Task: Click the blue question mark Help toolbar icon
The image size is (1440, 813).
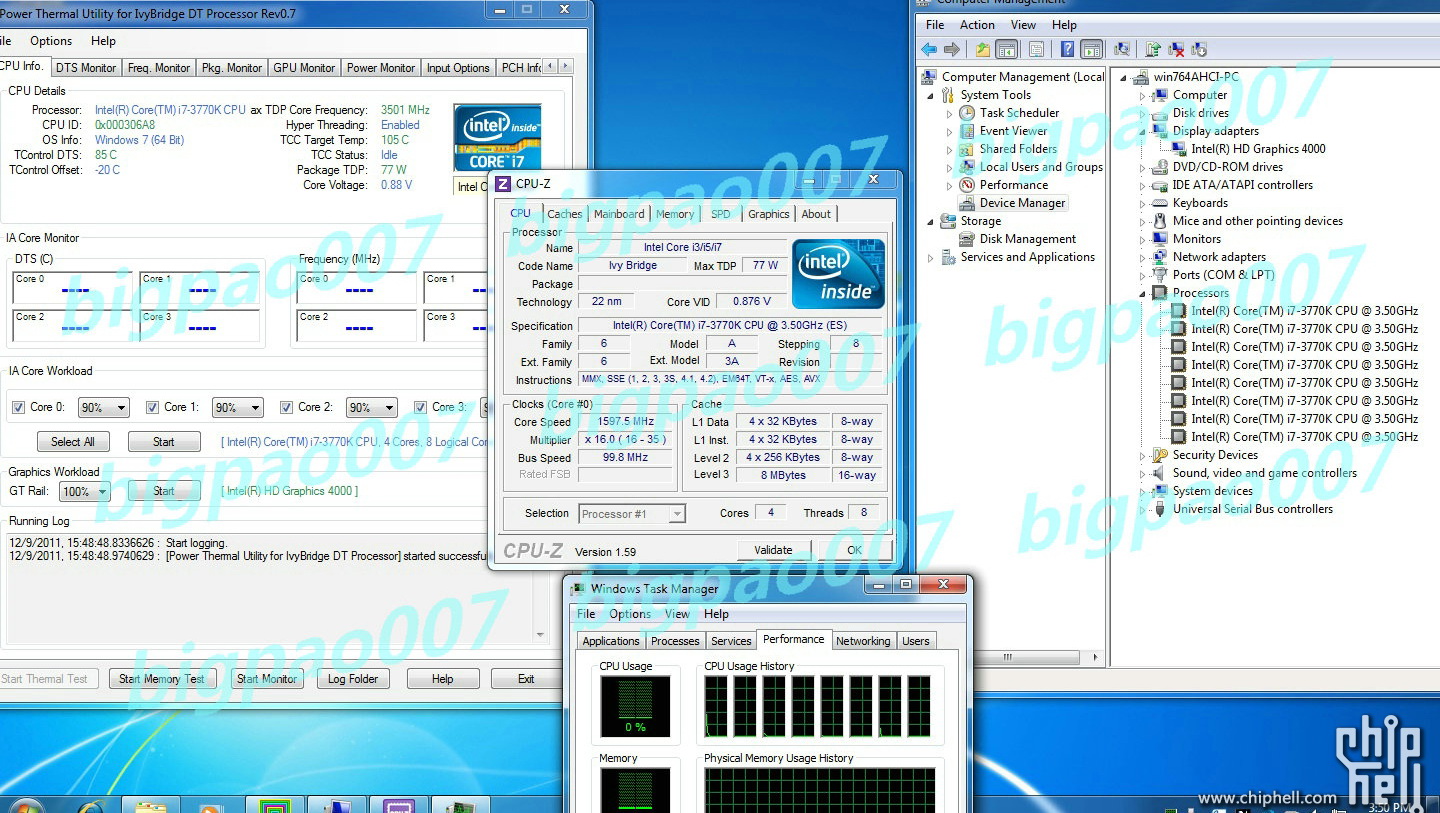Action: [1068, 49]
